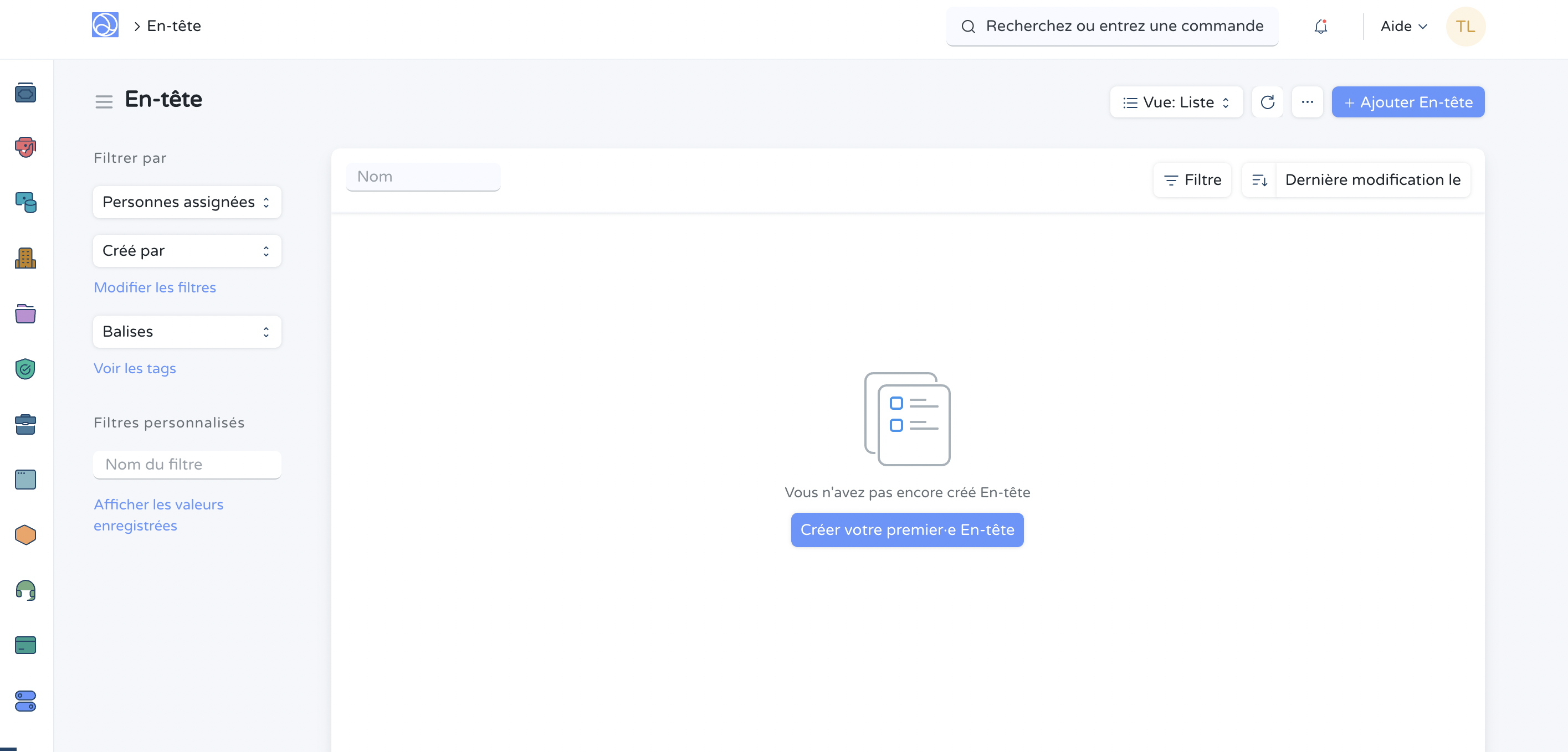
Task: Open the green shield checkmark sidebar icon
Action: click(25, 369)
